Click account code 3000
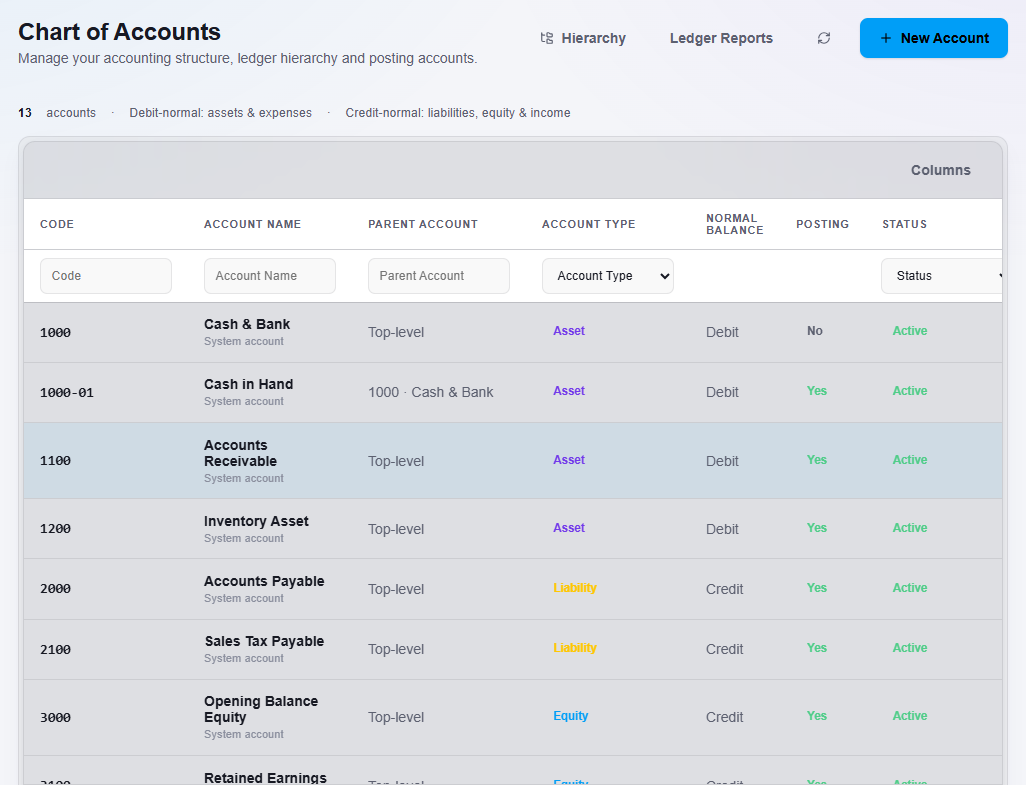This screenshot has height=785, width=1026. (55, 718)
